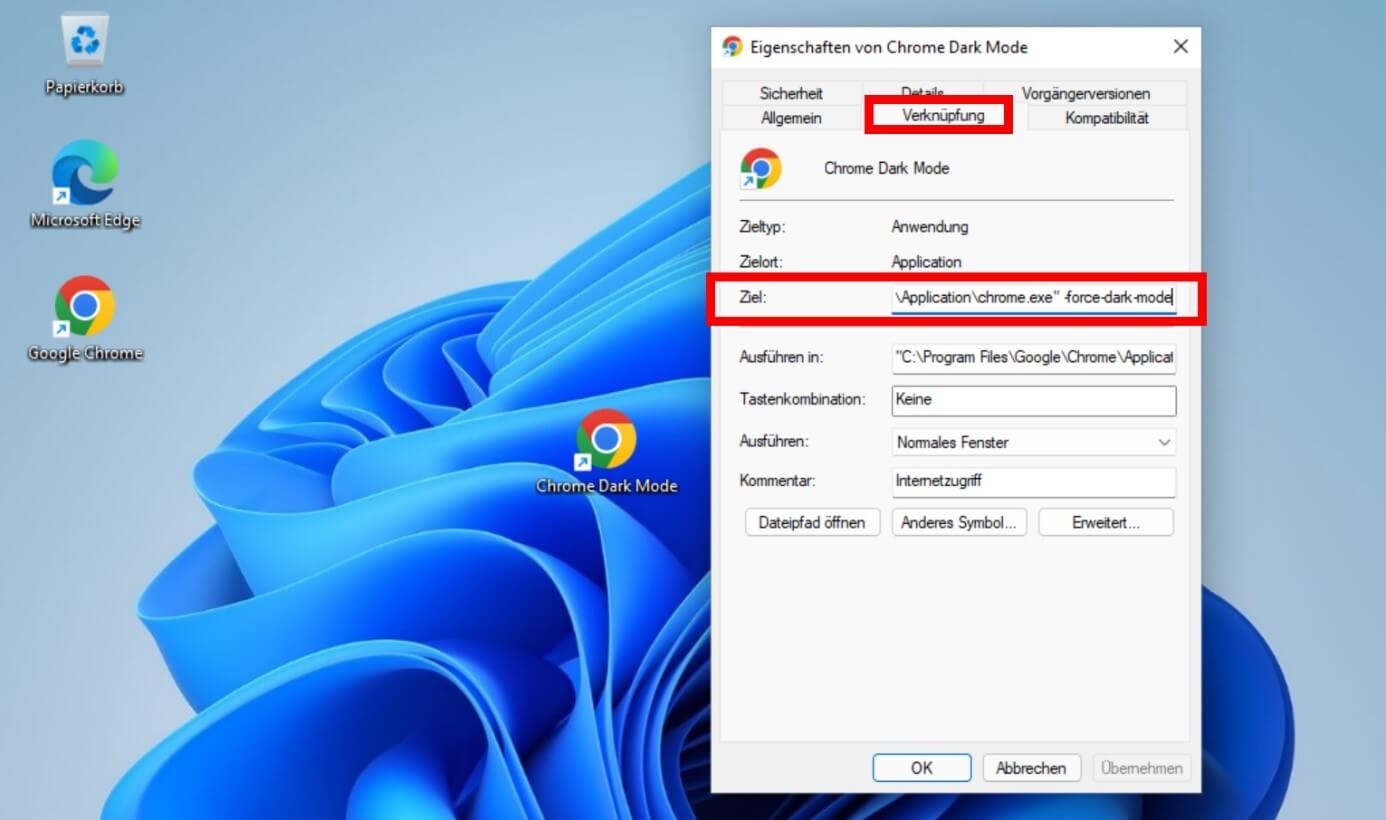Close the properties dialog with X
This screenshot has height=820, width=1386.
click(1180, 47)
